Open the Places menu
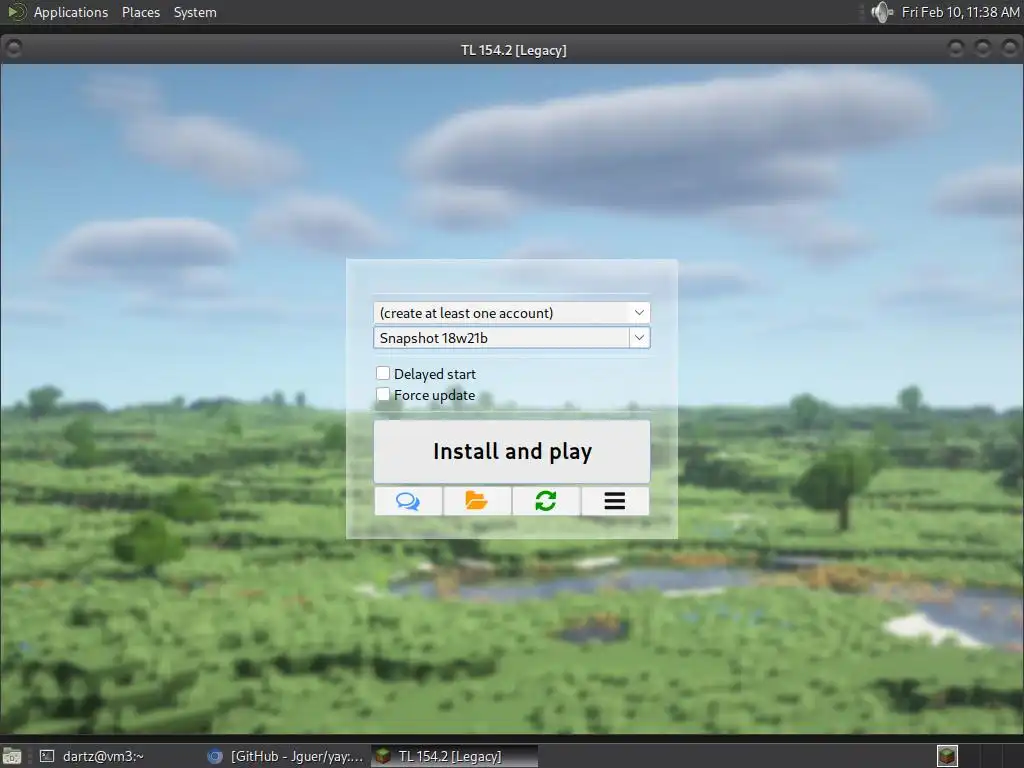Viewport: 1024px width, 768px height. [140, 12]
